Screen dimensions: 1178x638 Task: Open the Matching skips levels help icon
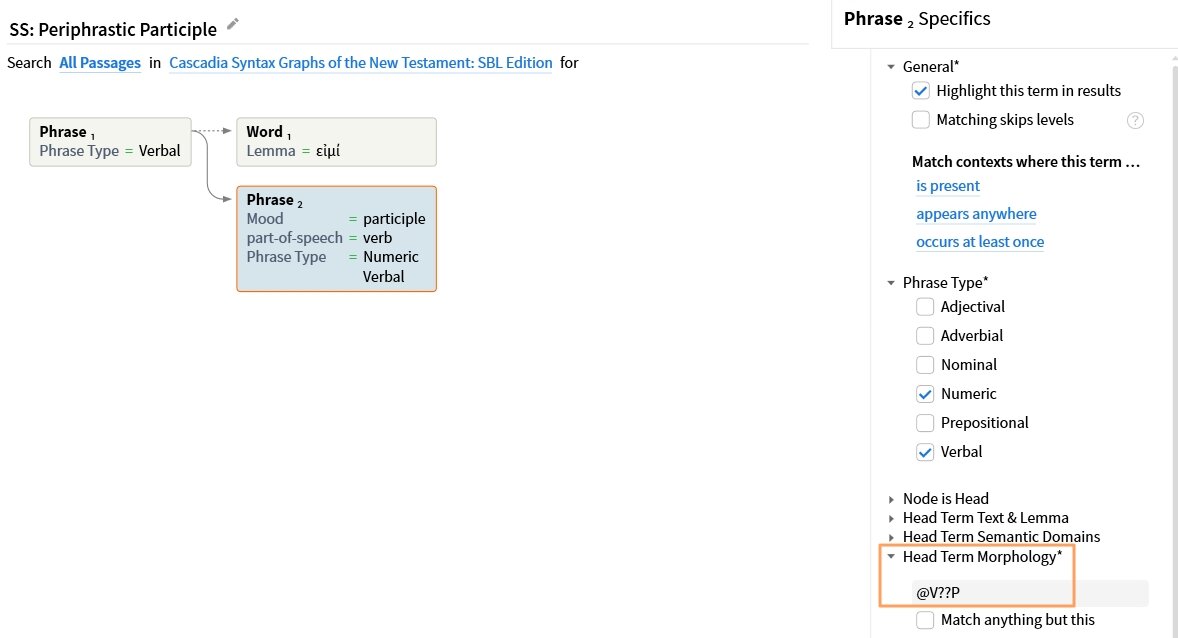click(x=1135, y=120)
